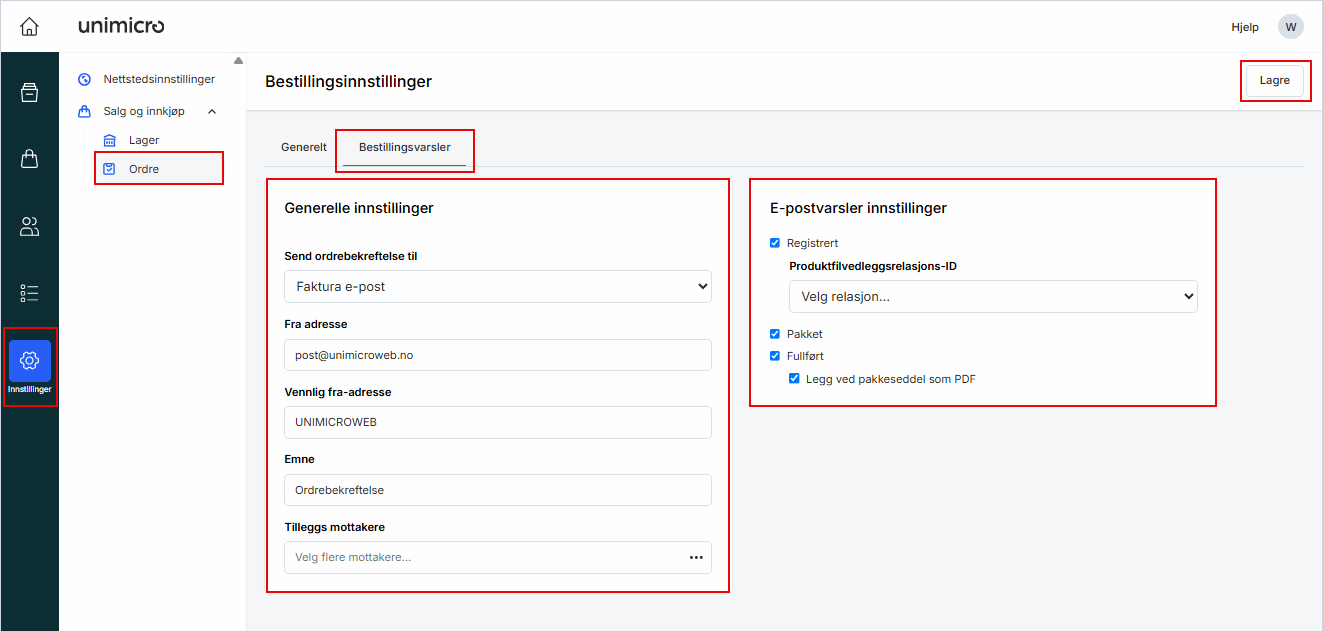Click the three-dots icon in Tilleggs mottakere

pyautogui.click(x=696, y=557)
